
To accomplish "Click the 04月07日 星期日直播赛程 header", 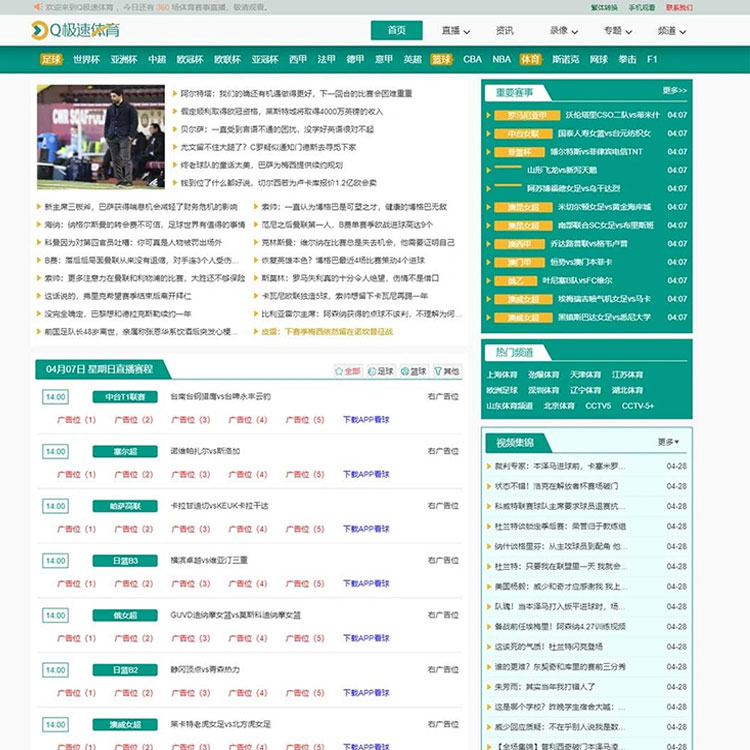I will point(99,369).
